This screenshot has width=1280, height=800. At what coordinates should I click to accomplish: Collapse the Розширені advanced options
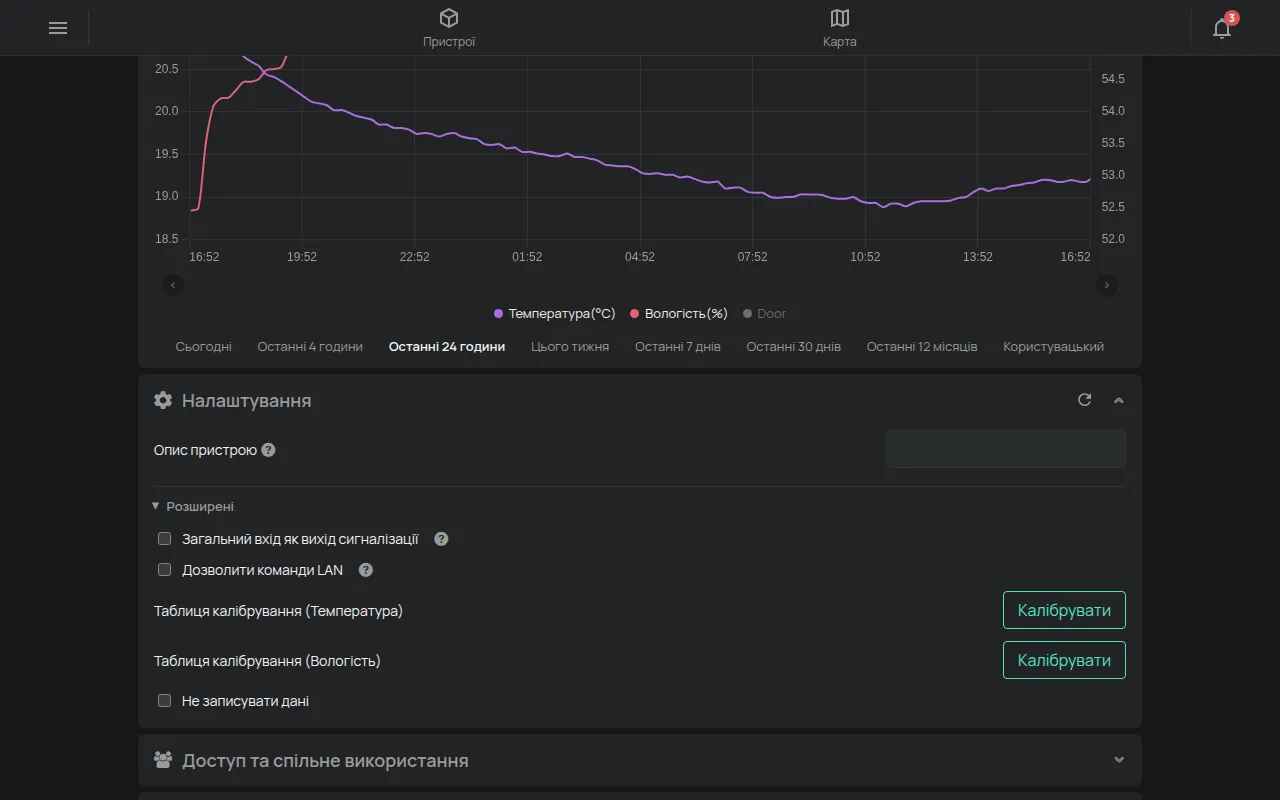point(193,507)
